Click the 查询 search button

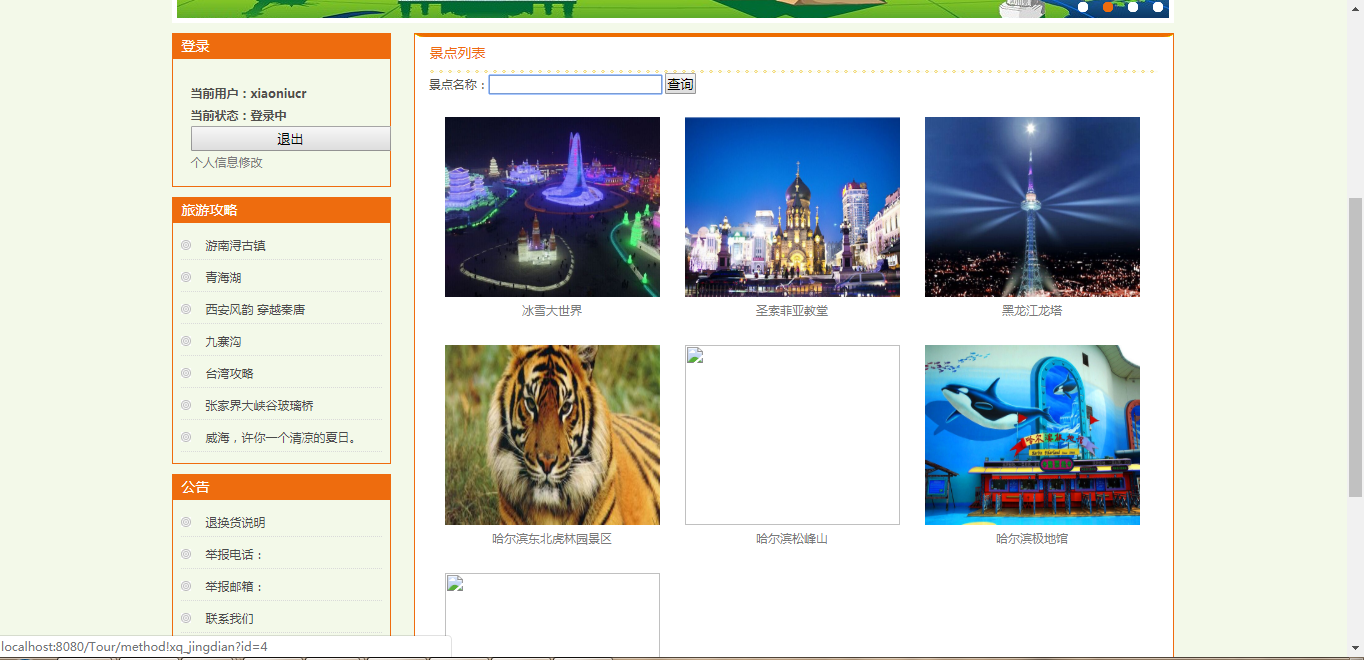click(x=680, y=85)
